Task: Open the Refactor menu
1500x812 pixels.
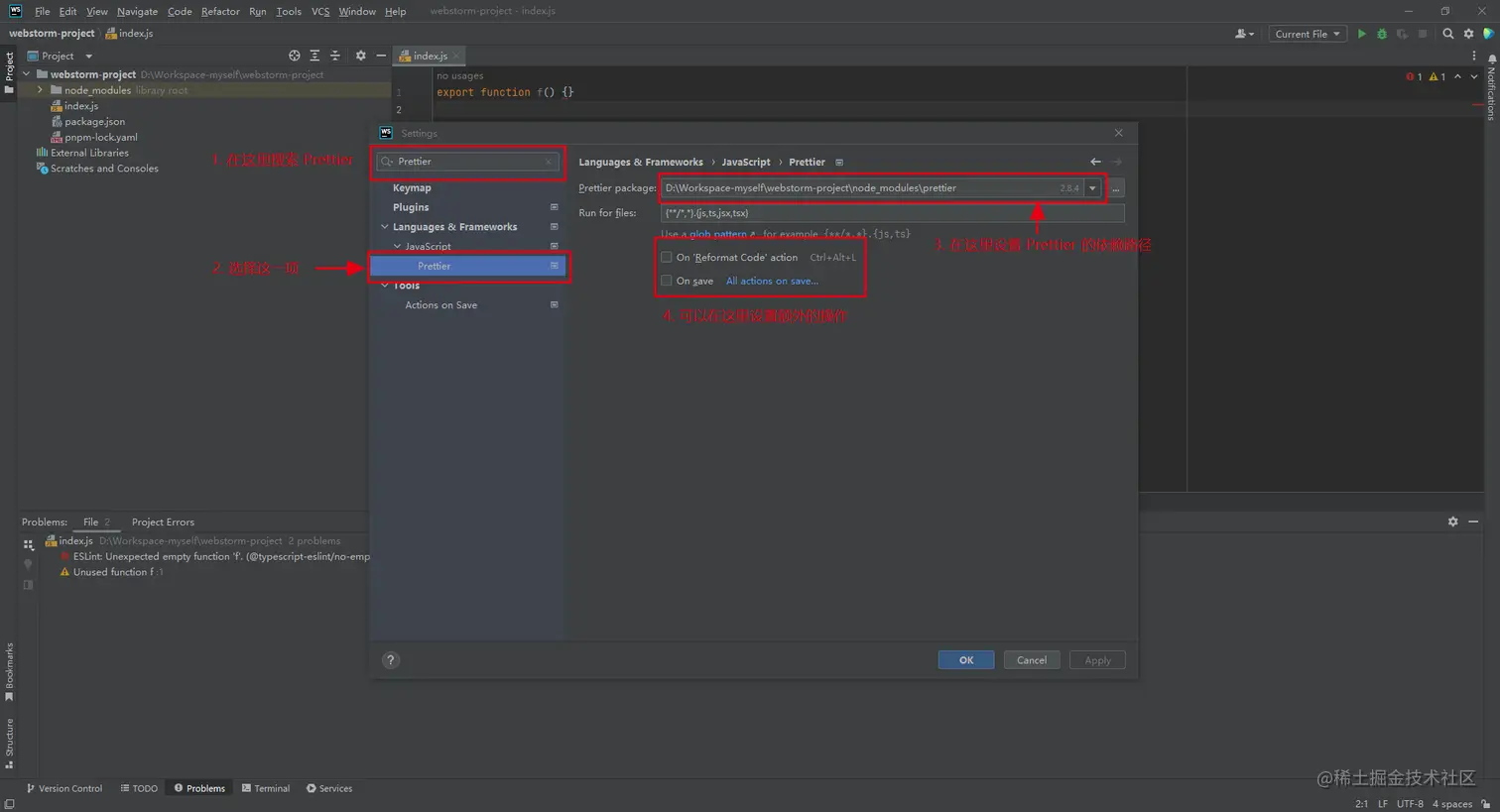Action: pos(220,11)
